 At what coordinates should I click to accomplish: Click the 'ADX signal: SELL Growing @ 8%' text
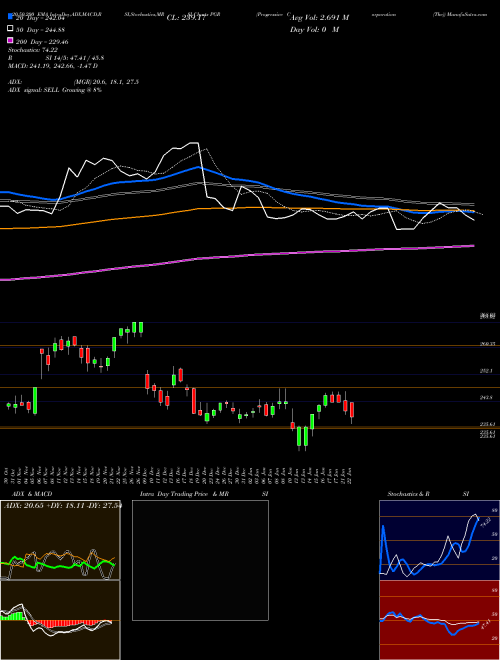pos(55,90)
